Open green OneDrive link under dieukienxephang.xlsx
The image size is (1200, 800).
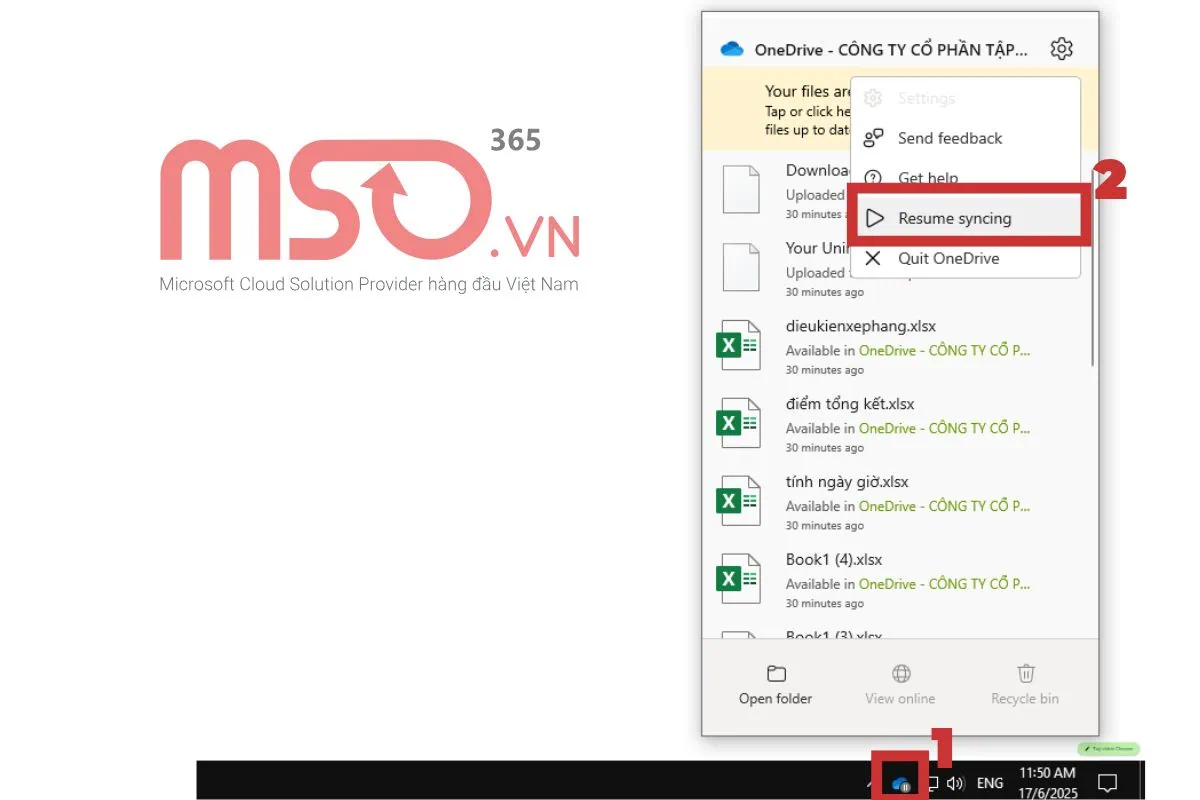[x=944, y=351]
